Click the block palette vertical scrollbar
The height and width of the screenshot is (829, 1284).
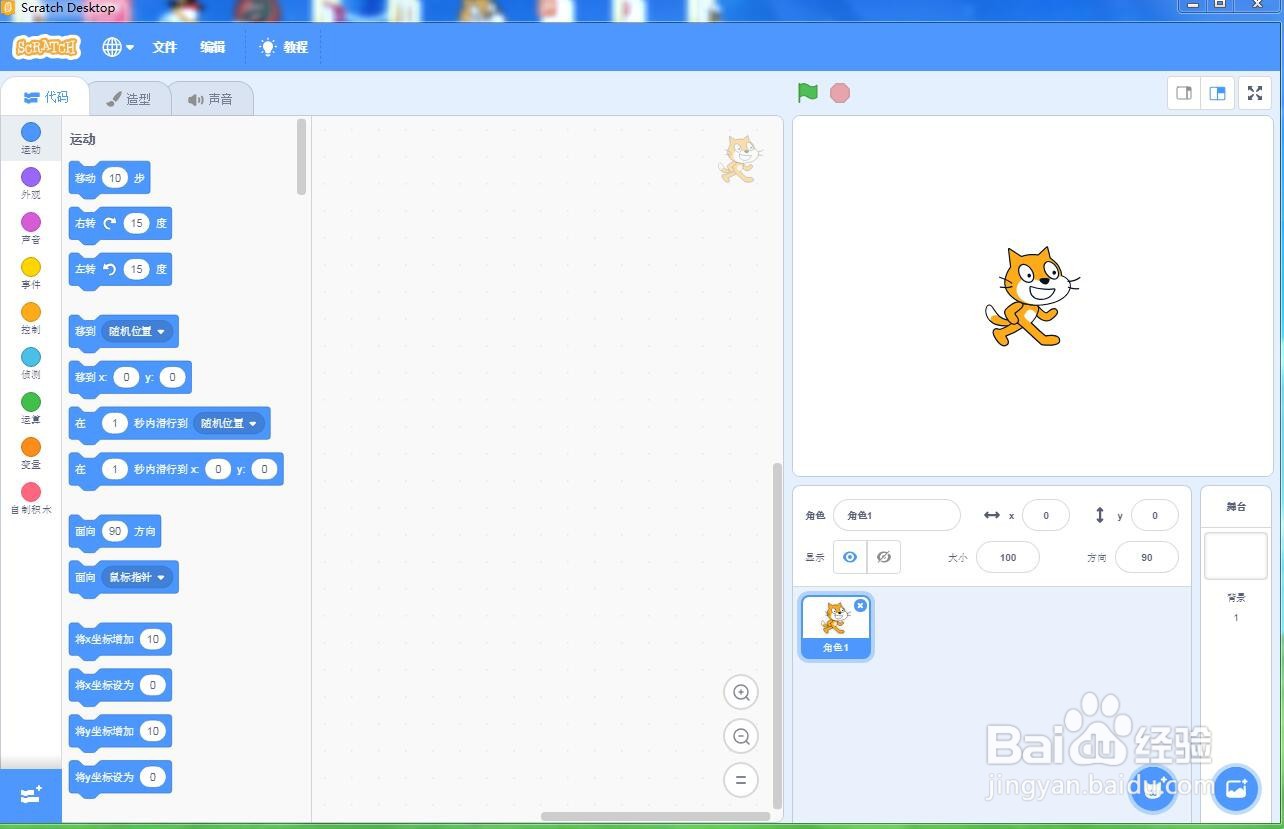tap(302, 157)
